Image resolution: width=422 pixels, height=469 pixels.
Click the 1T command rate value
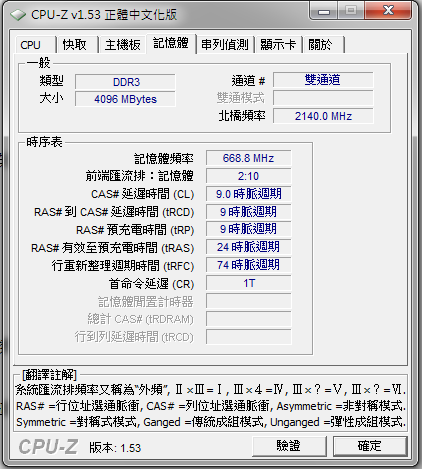click(x=248, y=283)
